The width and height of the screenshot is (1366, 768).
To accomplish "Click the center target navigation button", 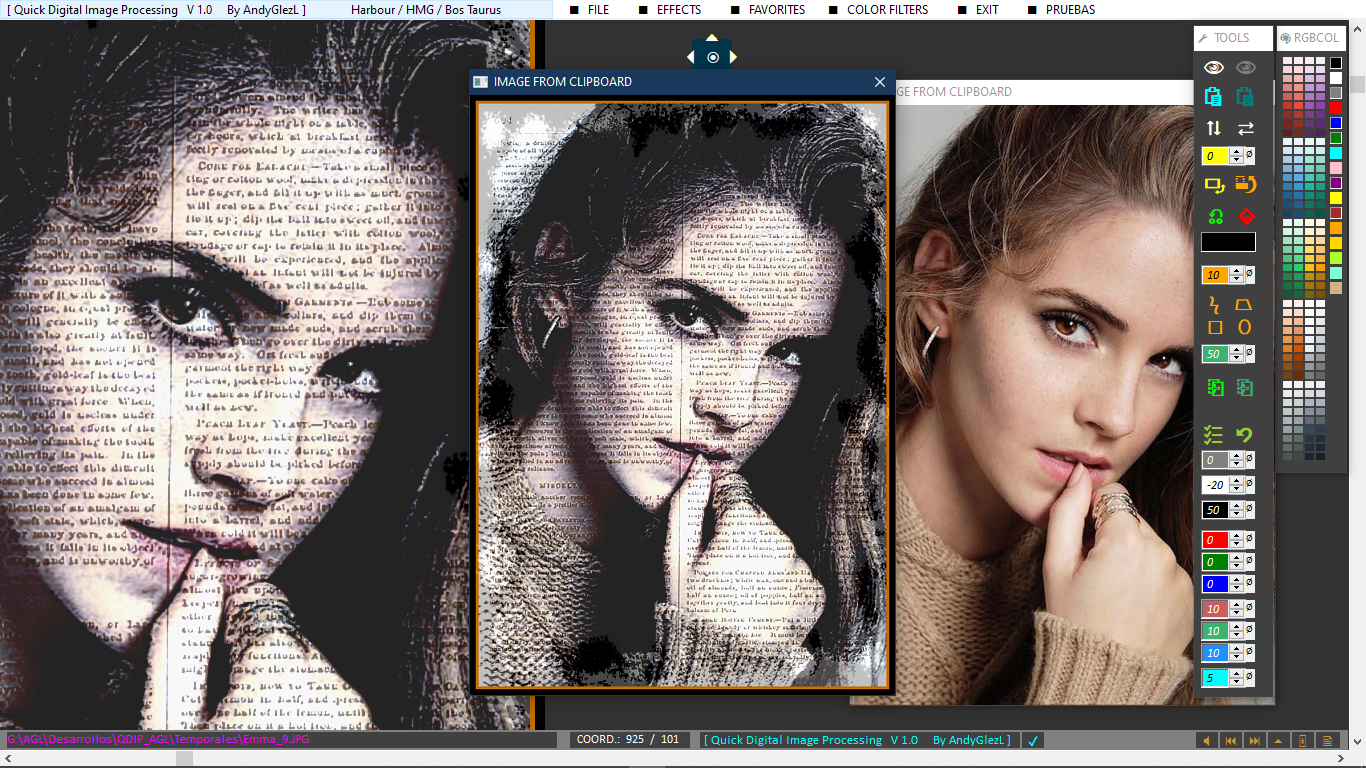I will (712, 58).
